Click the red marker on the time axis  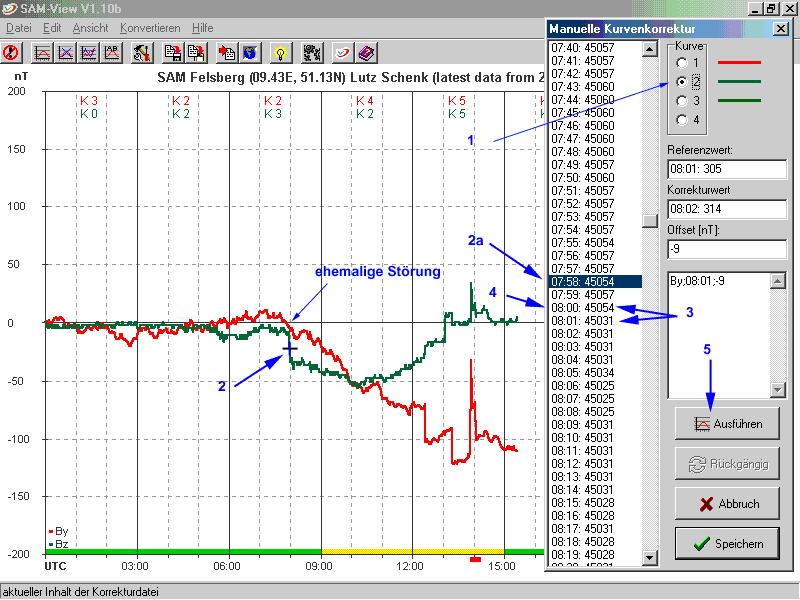476,560
